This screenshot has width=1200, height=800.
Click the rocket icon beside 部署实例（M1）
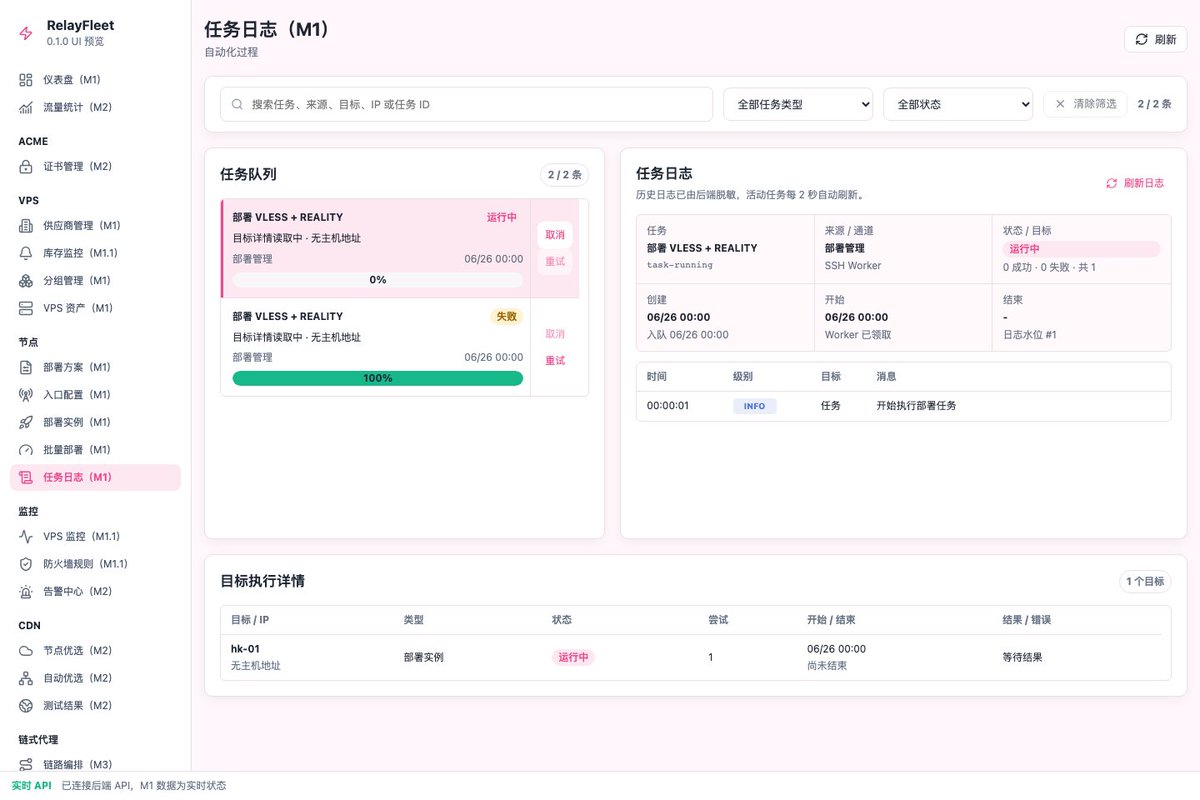[26, 422]
